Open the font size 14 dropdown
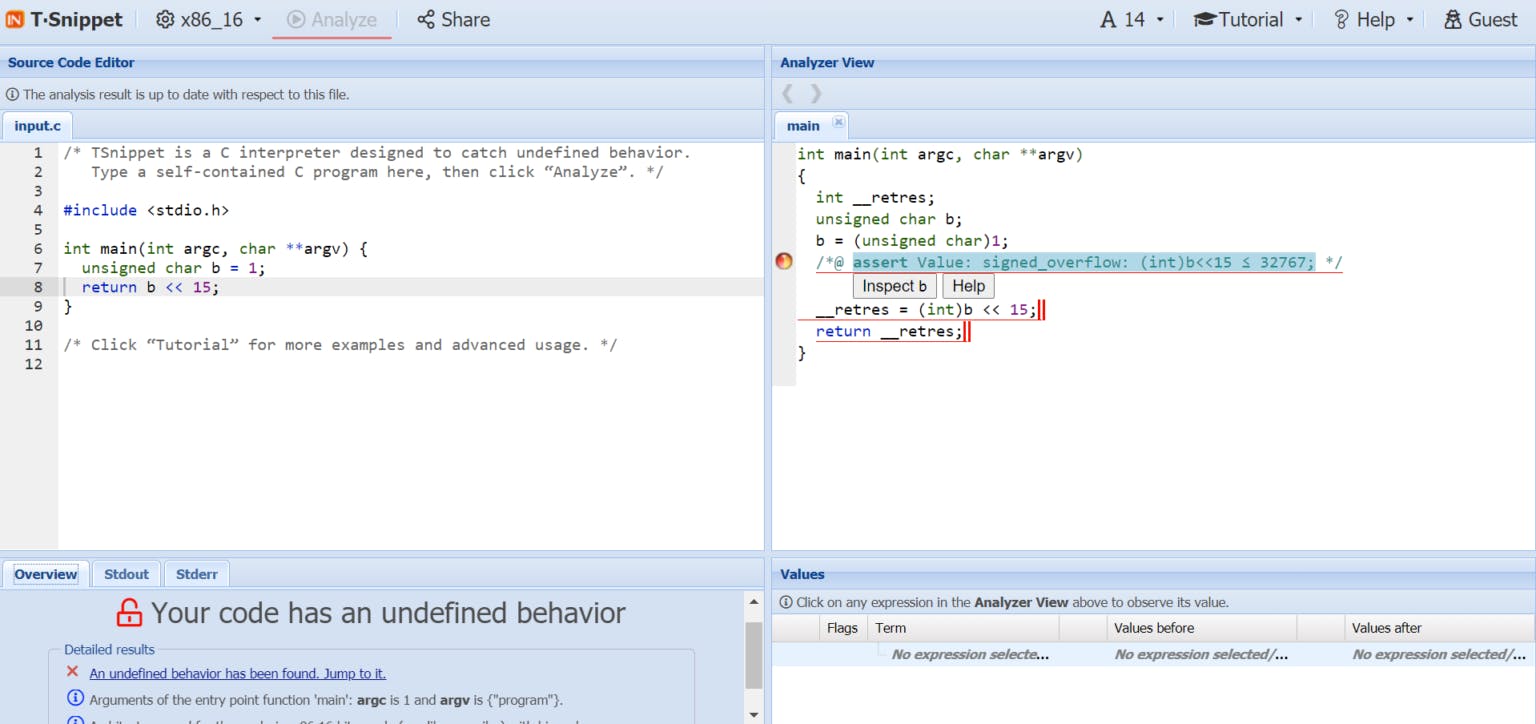1536x724 pixels. [1132, 19]
